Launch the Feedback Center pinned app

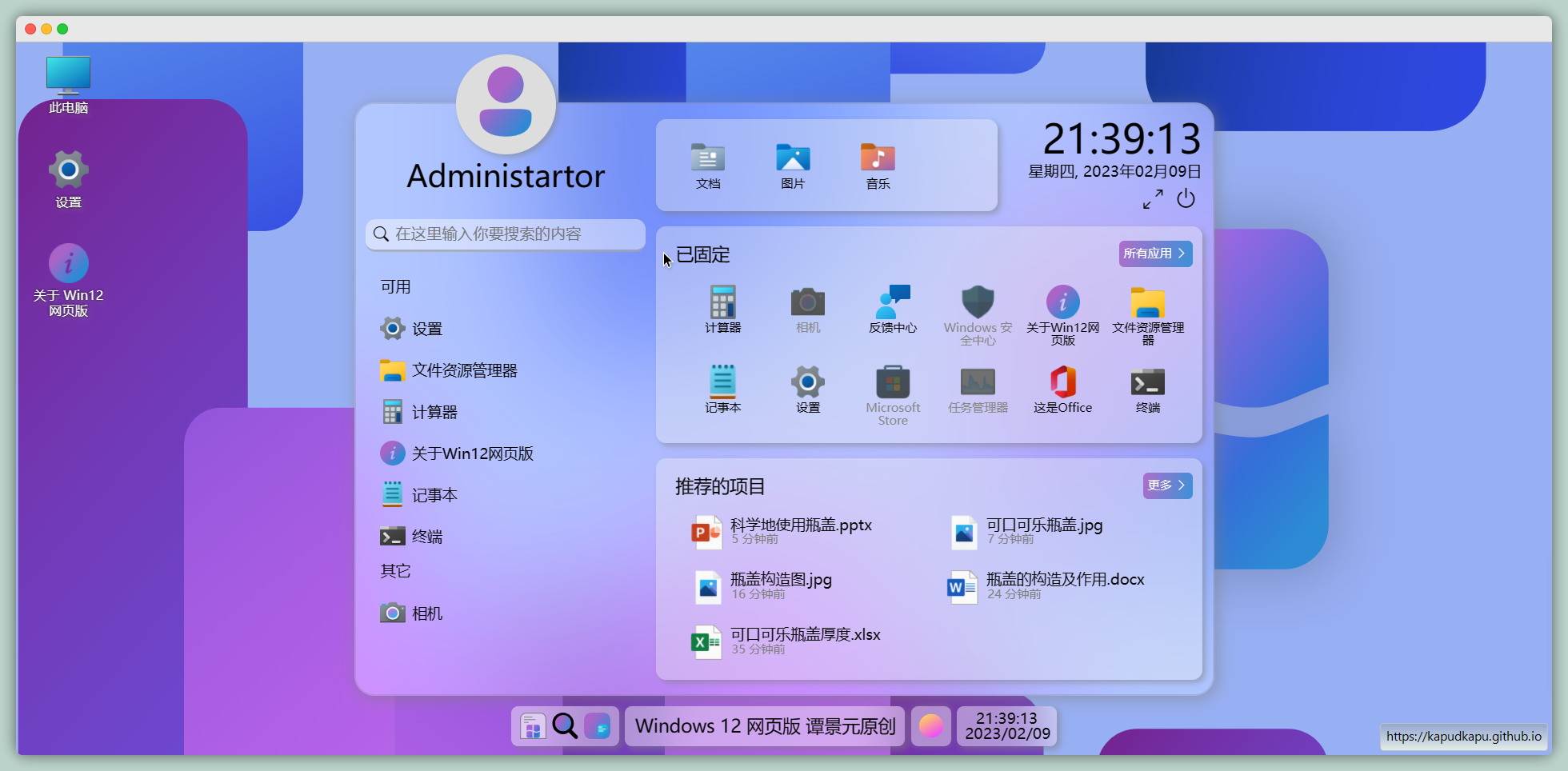[893, 309]
